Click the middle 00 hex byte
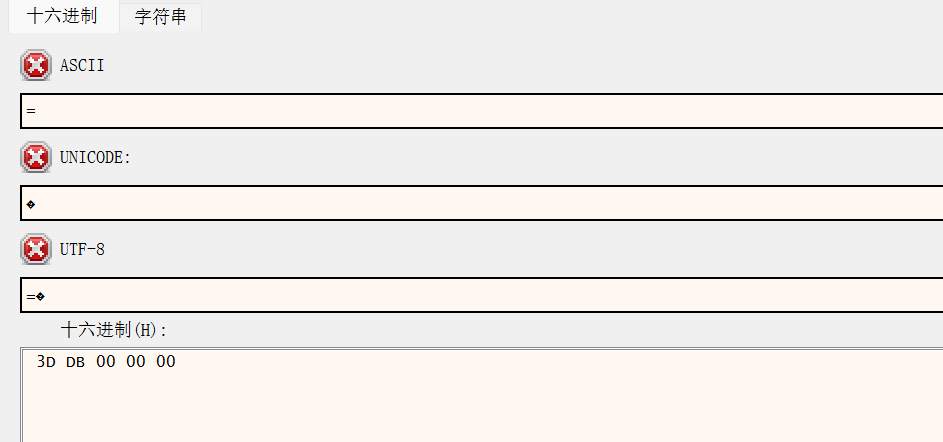The image size is (943, 442). coord(136,362)
